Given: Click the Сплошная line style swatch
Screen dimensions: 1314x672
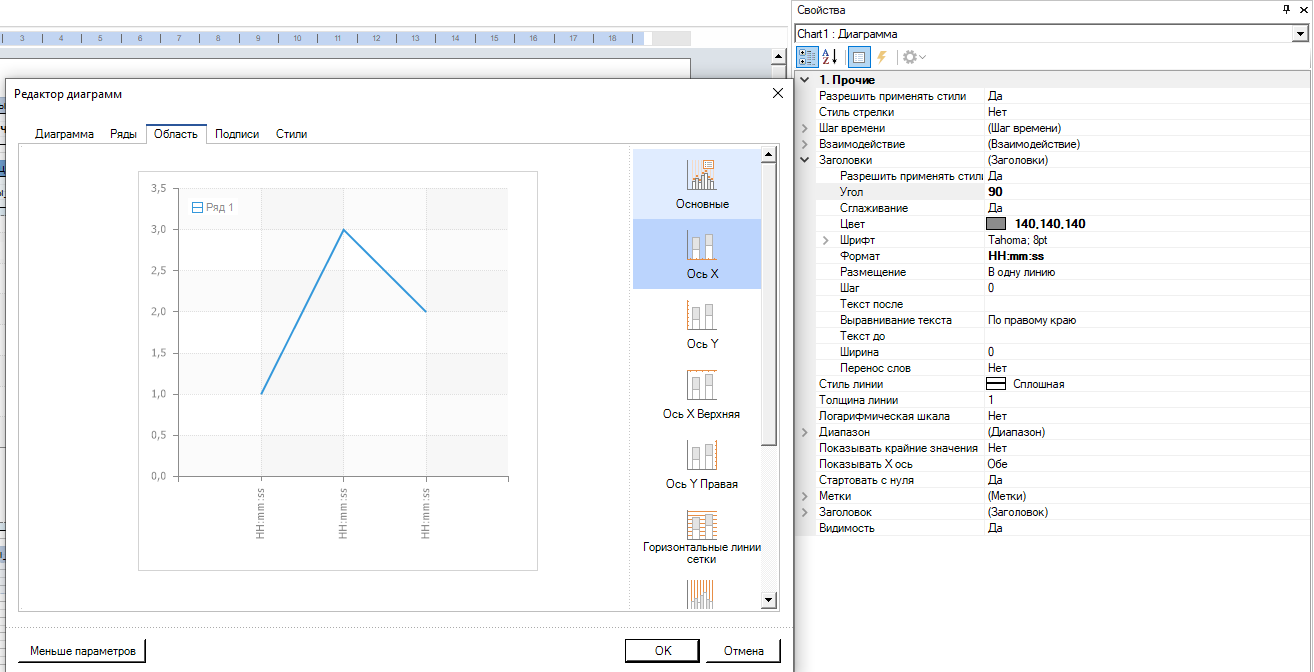Looking at the screenshot, I should point(996,384).
